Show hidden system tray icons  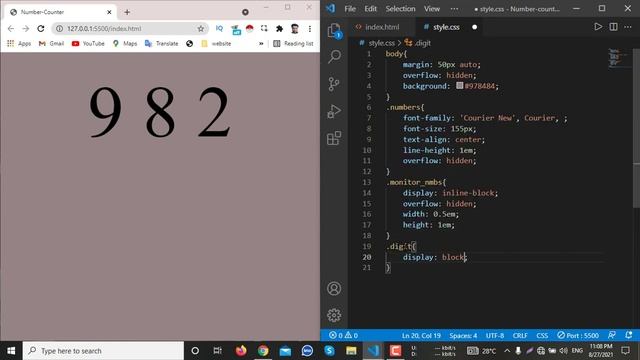pos(507,351)
